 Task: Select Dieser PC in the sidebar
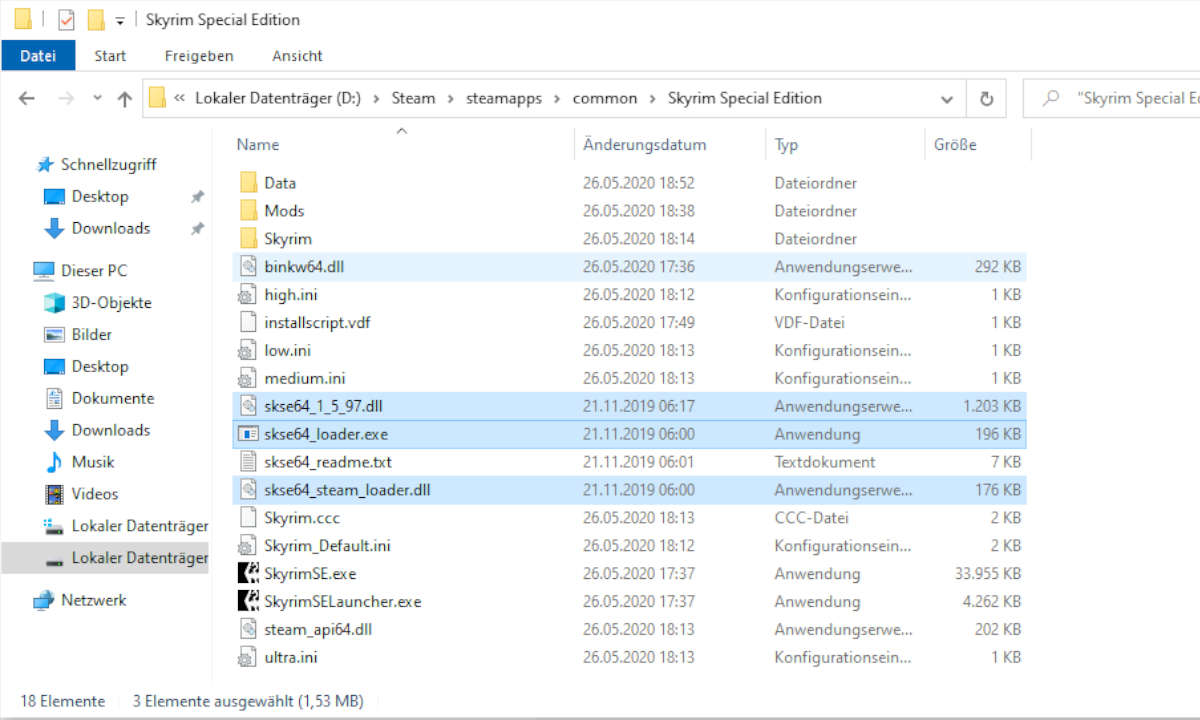click(94, 270)
